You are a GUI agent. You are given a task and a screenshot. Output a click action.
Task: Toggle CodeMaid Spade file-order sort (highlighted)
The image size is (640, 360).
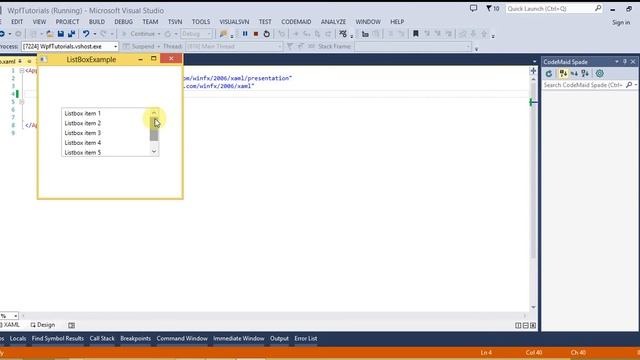pos(563,74)
